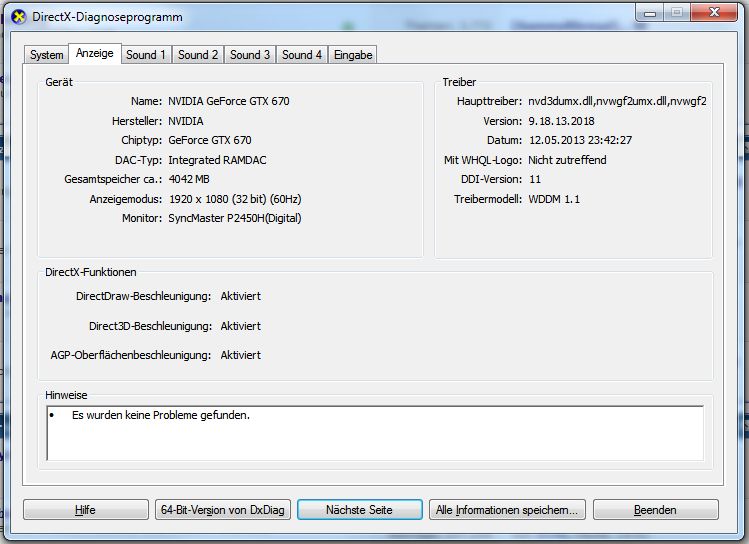
Task: Click monitor value 'SyncMaster P2450H(Digital)'
Action: point(235,218)
